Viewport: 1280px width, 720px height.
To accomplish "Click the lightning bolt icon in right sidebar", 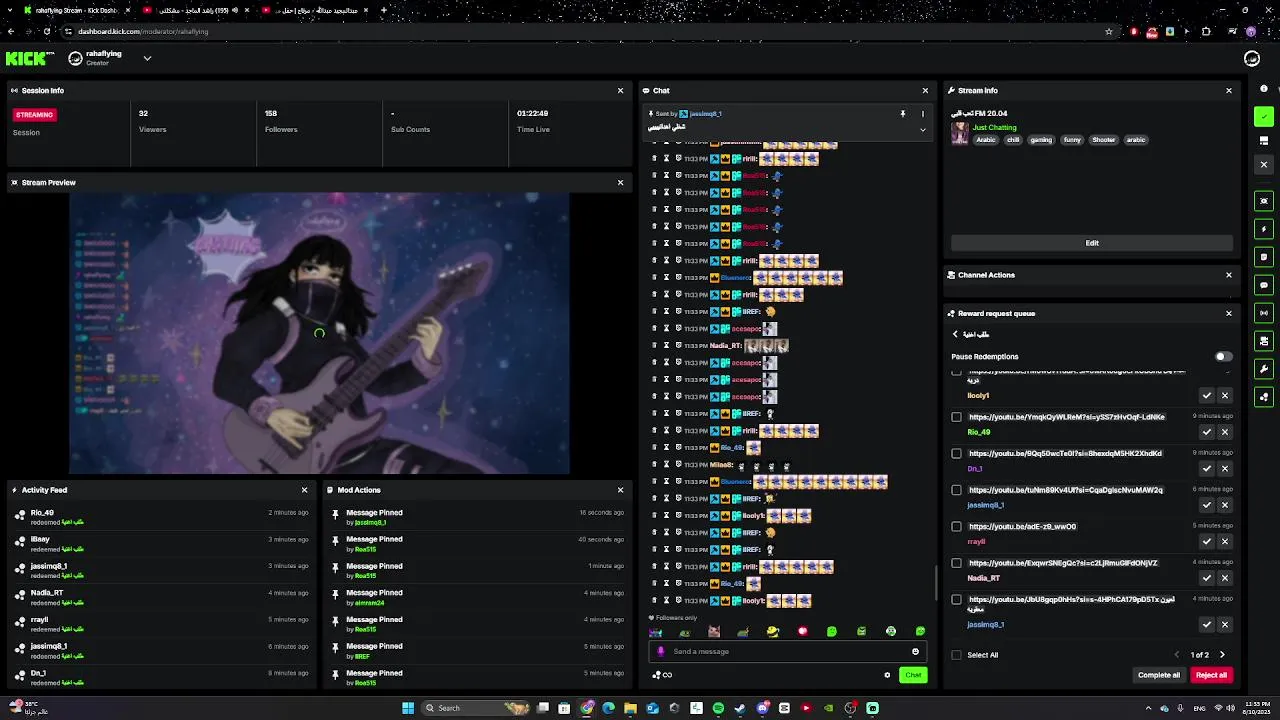I will pyautogui.click(x=1264, y=229).
